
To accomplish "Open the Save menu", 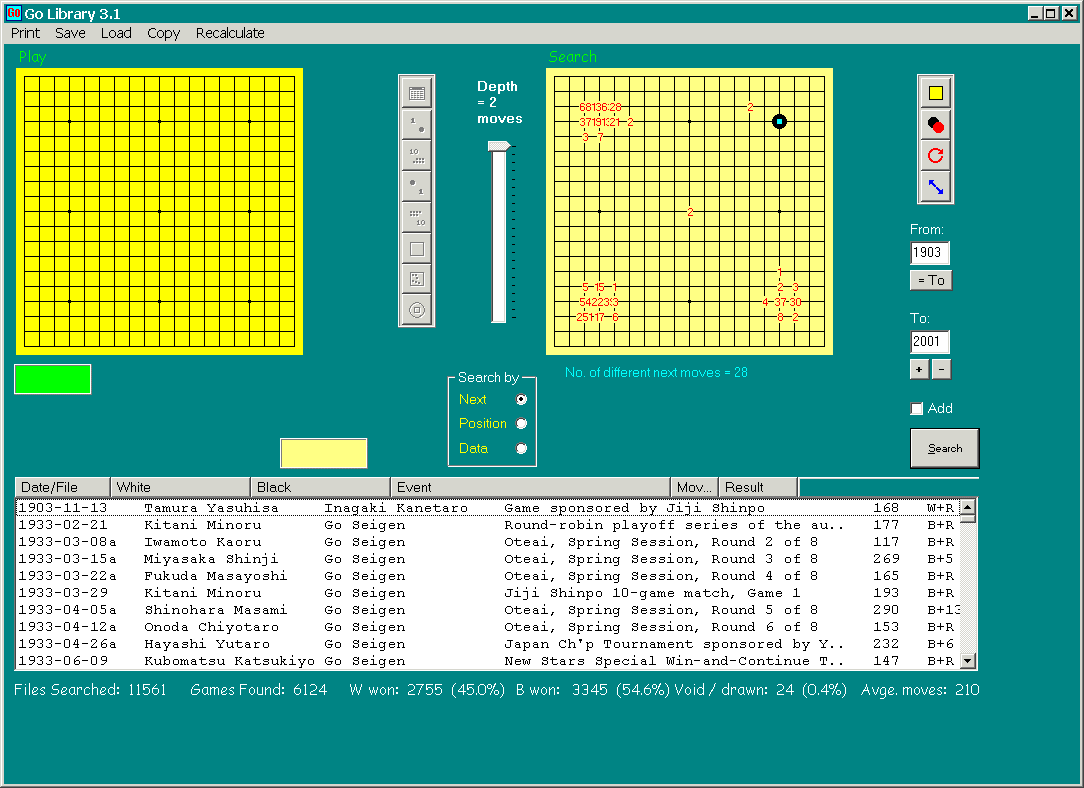I will [71, 33].
